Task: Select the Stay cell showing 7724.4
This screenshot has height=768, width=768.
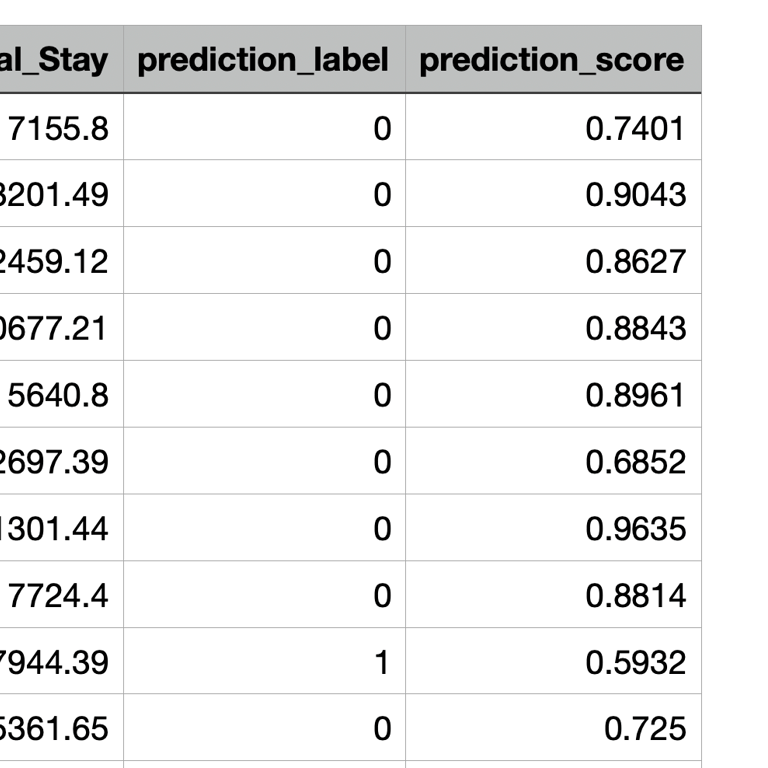Action: pyautogui.click(x=58, y=596)
